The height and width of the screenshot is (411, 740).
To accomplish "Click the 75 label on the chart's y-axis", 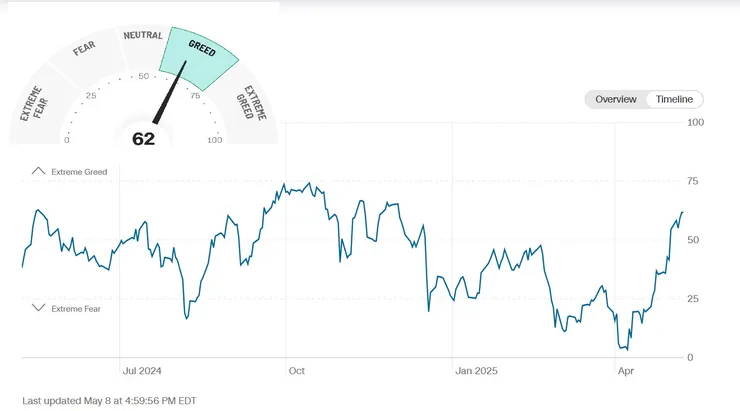I will tap(693, 181).
